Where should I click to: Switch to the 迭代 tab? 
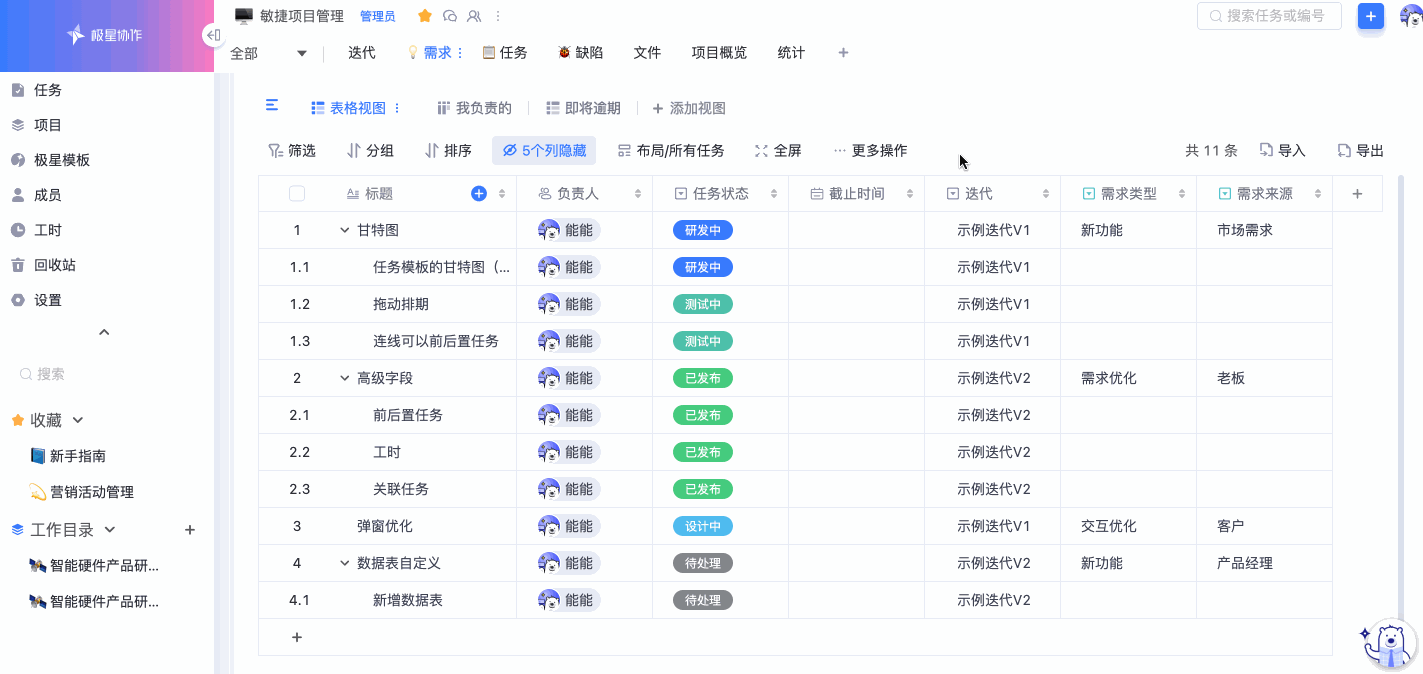click(362, 53)
